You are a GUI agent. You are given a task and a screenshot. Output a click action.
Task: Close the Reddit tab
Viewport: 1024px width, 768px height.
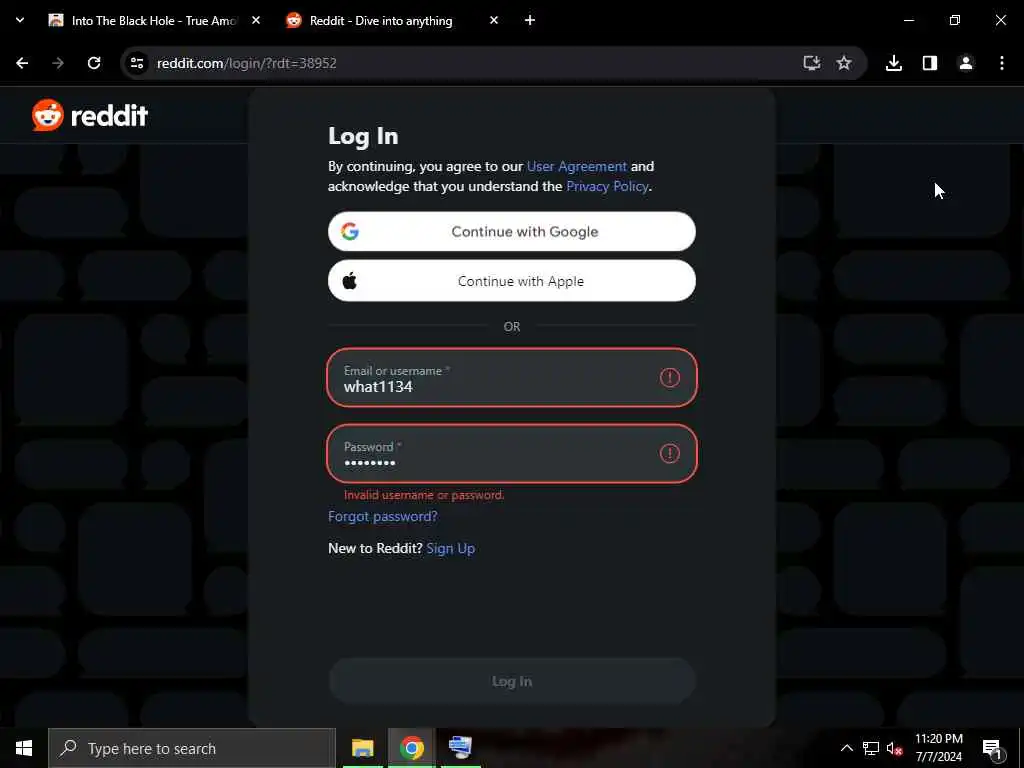click(x=494, y=20)
